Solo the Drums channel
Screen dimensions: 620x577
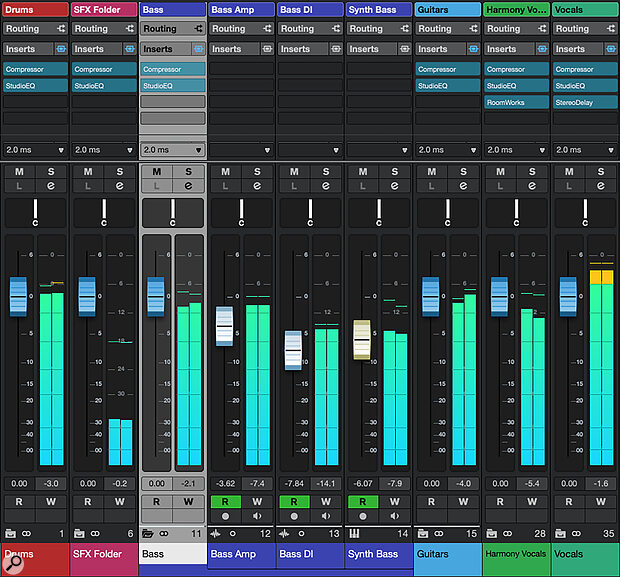(51, 172)
